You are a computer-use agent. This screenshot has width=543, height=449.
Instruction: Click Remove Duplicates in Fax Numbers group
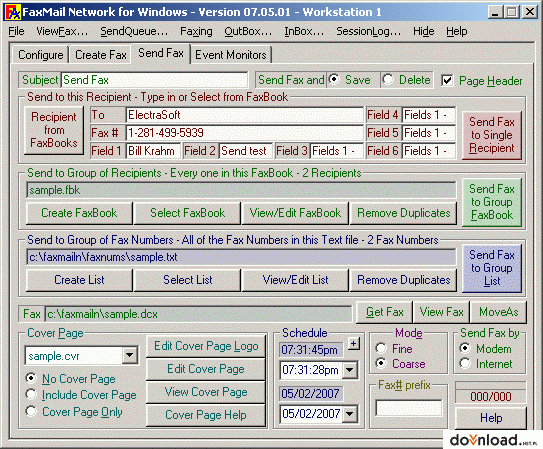click(403, 280)
